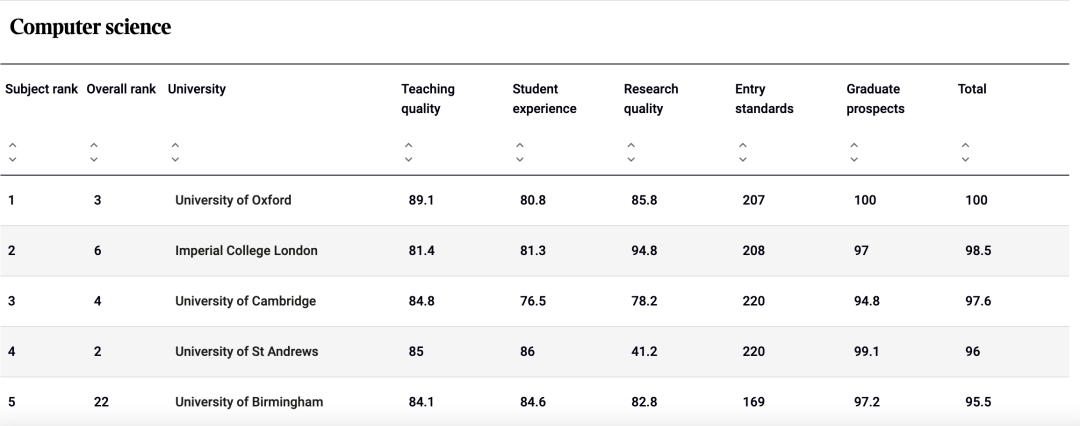Image resolution: width=1080 pixels, height=426 pixels.
Task: Select the Computer science heading
Action: (90, 27)
